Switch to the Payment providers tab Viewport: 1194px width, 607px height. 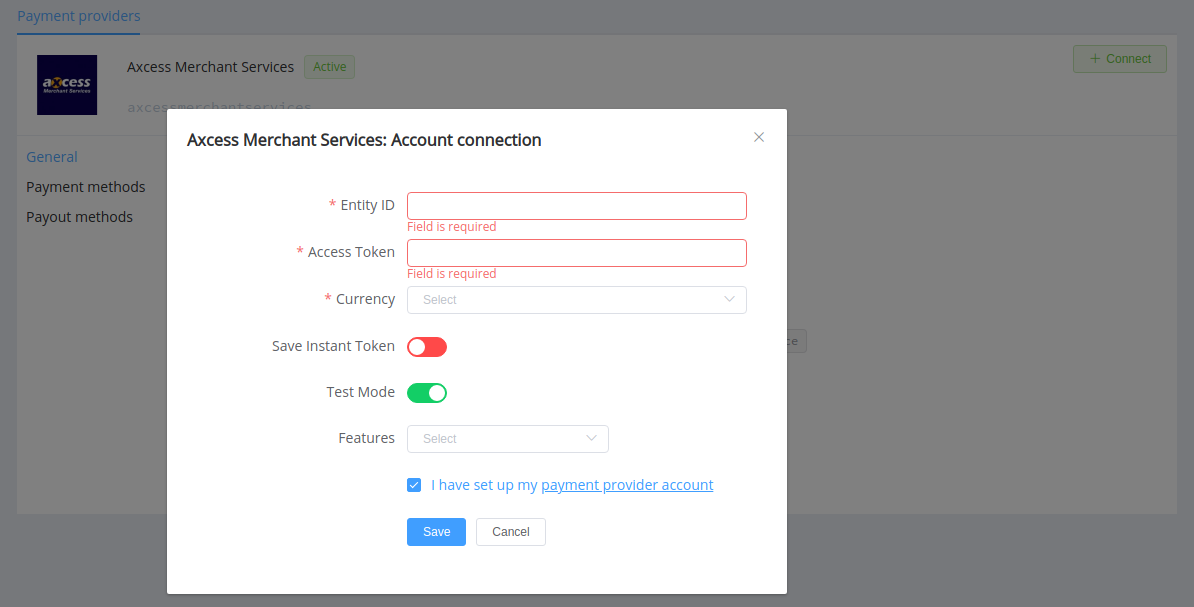point(78,16)
